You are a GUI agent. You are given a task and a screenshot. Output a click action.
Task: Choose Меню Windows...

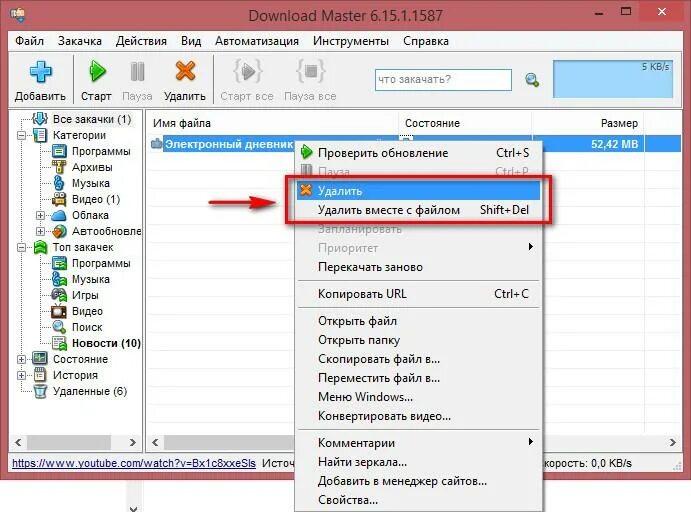pyautogui.click(x=418, y=397)
